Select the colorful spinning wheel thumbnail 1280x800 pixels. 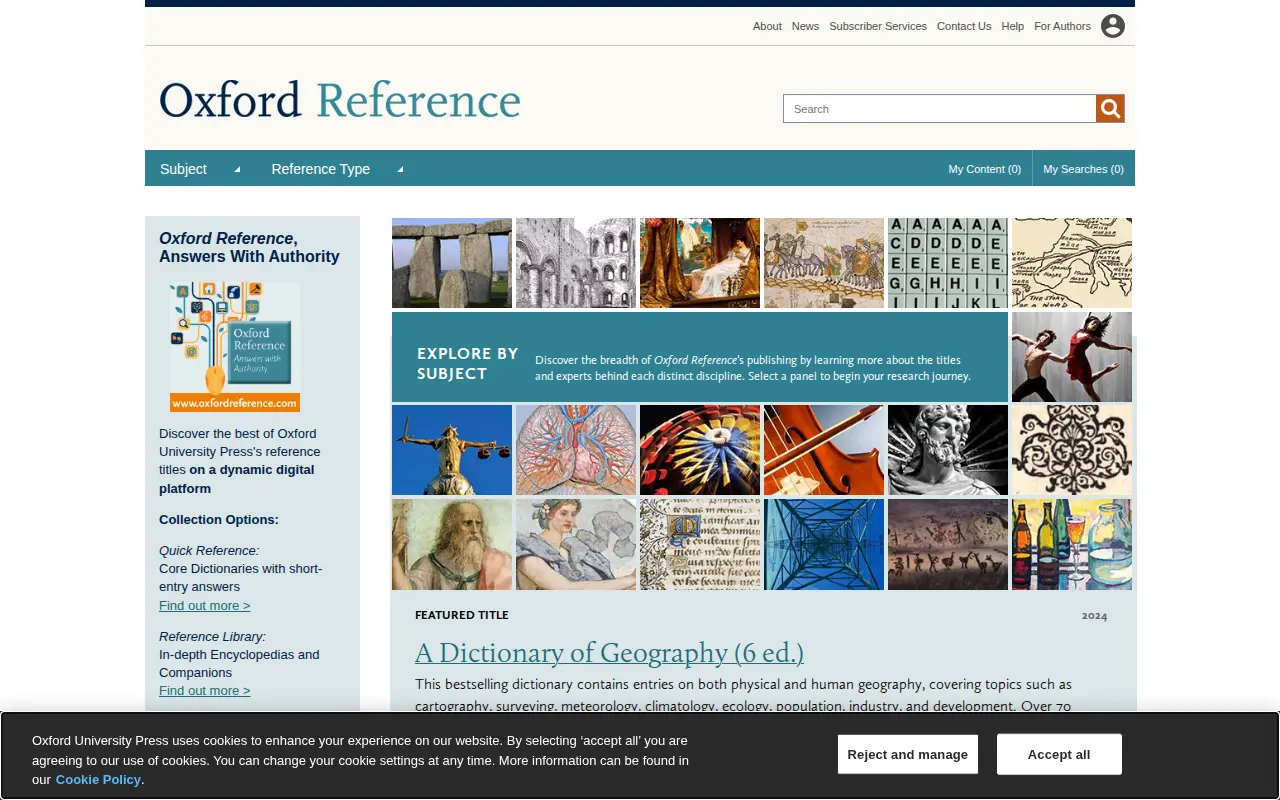(700, 450)
